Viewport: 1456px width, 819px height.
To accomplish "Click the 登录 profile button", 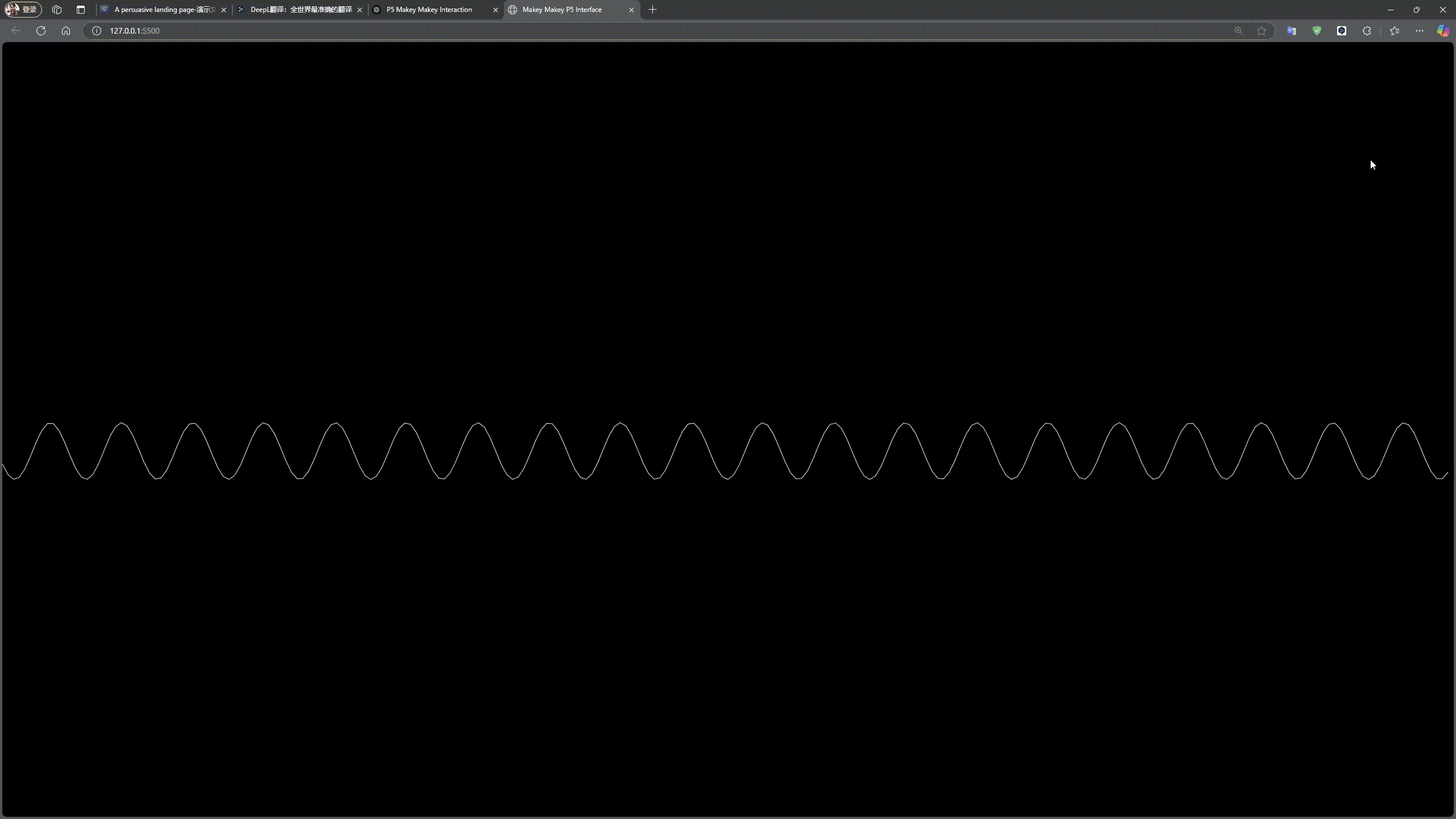I will point(23,10).
